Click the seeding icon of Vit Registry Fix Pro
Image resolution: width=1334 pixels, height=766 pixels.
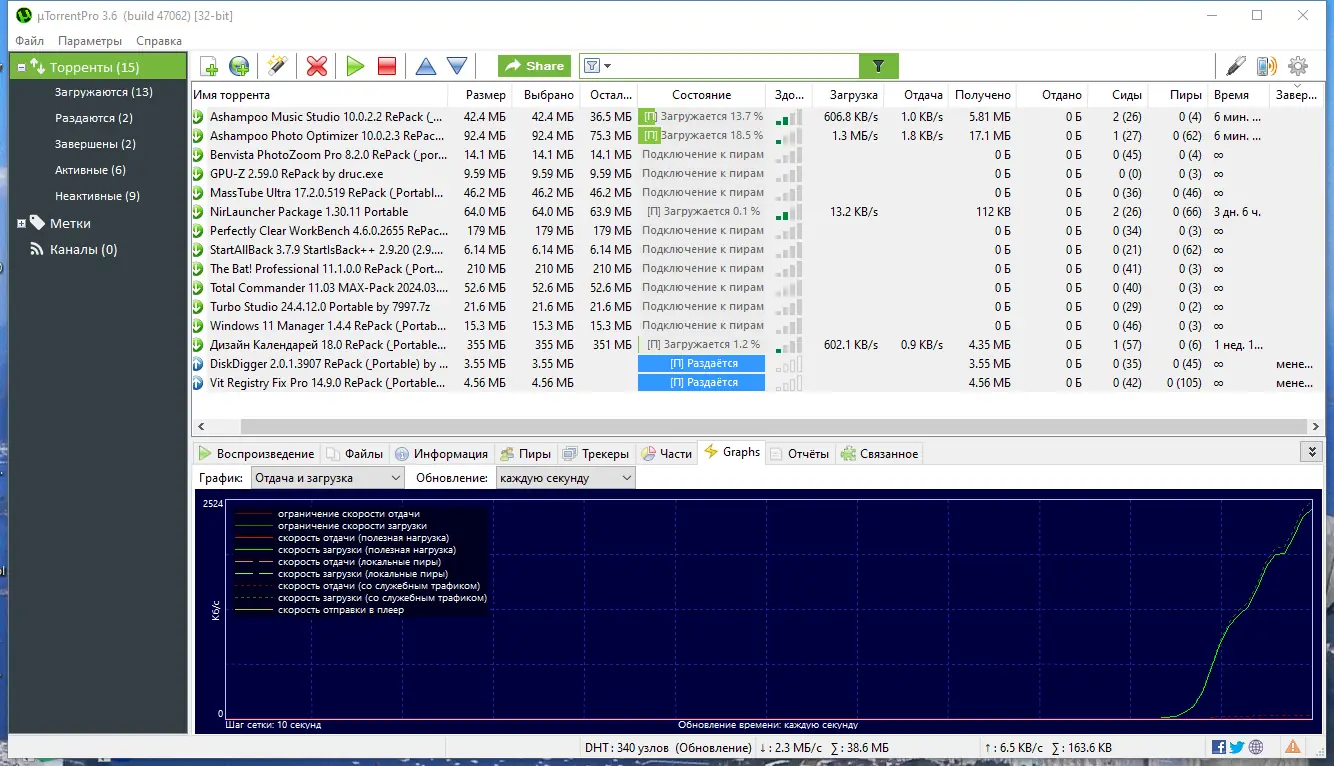tap(200, 383)
